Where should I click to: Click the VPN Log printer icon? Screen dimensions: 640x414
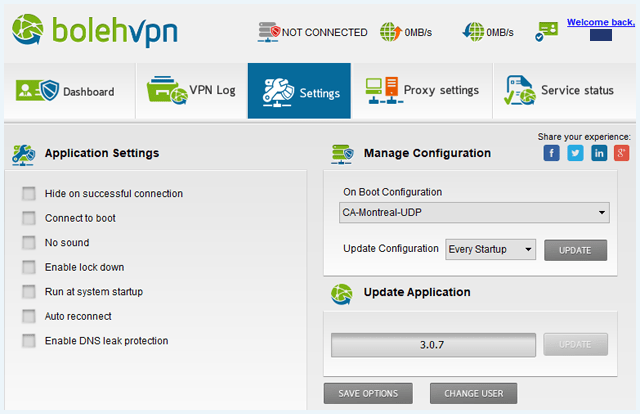click(x=167, y=90)
